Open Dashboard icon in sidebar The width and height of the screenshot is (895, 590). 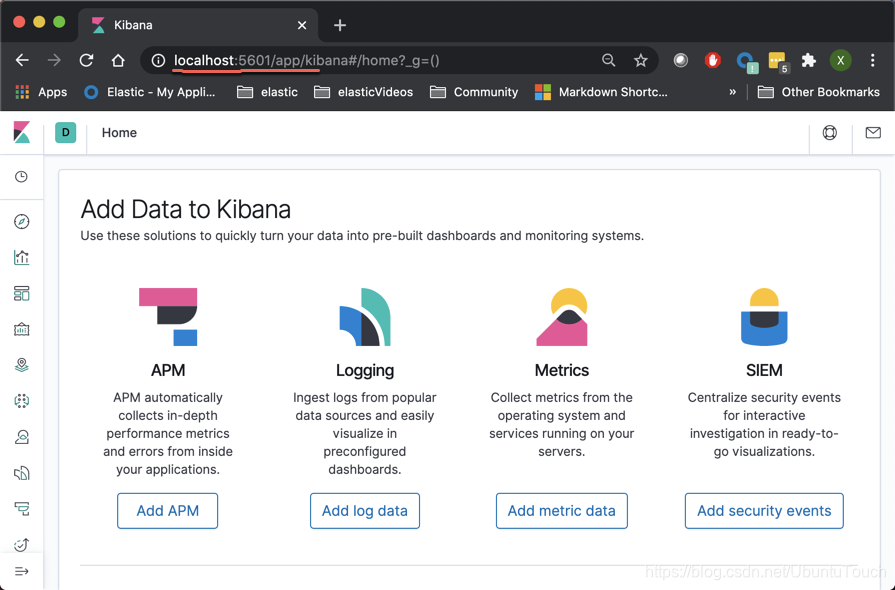[22, 293]
